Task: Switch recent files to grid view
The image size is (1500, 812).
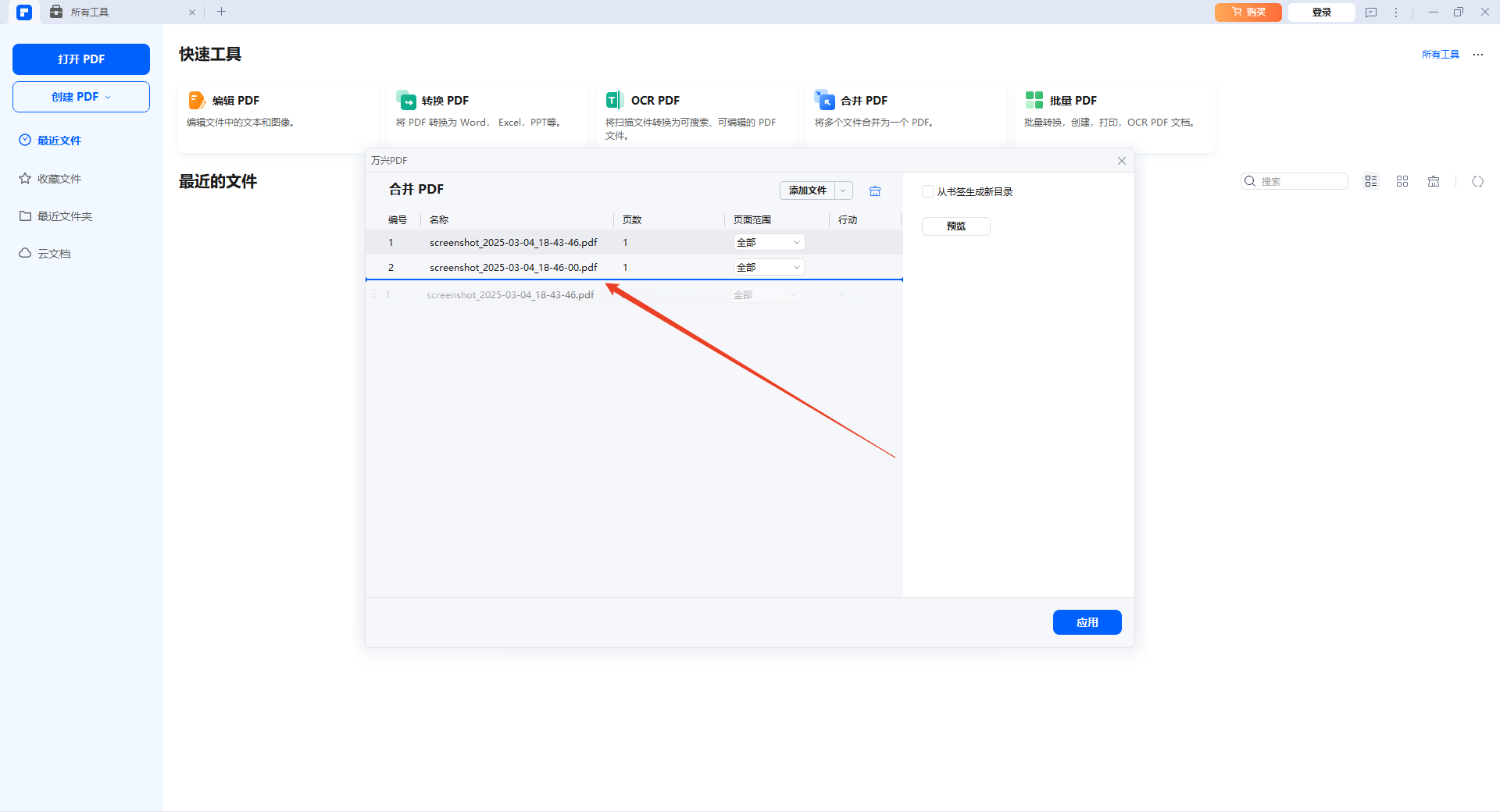Action: pos(1402,181)
